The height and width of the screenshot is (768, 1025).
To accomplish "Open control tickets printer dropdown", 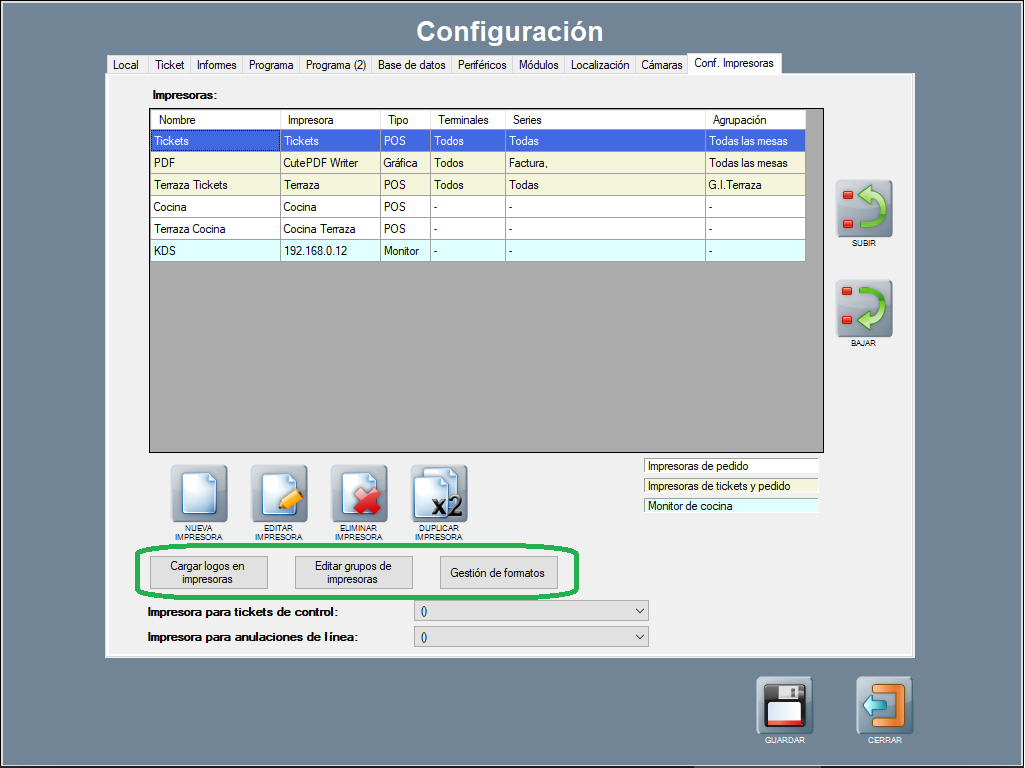I will 531,611.
